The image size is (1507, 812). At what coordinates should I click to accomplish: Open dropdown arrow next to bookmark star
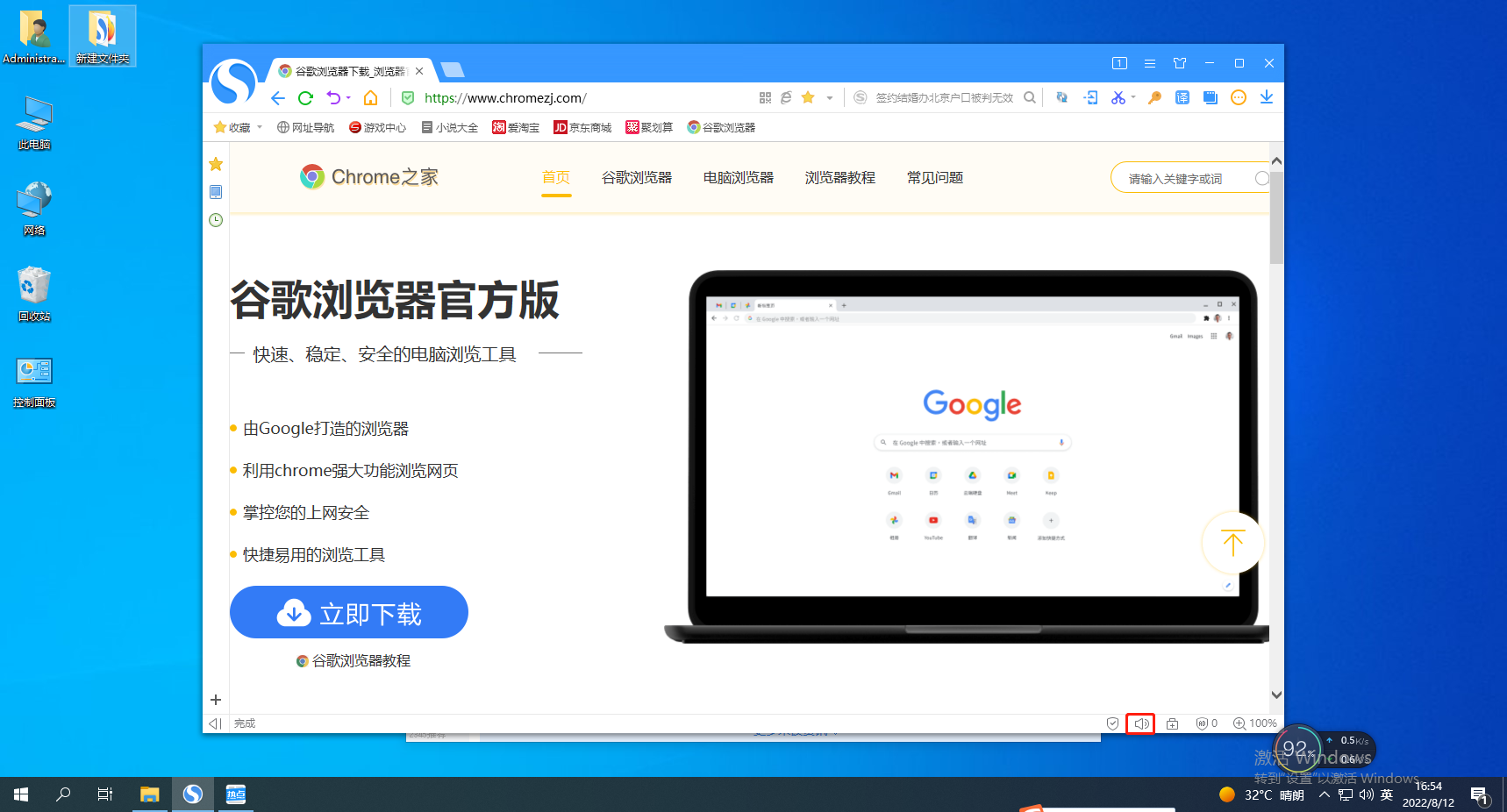point(830,98)
